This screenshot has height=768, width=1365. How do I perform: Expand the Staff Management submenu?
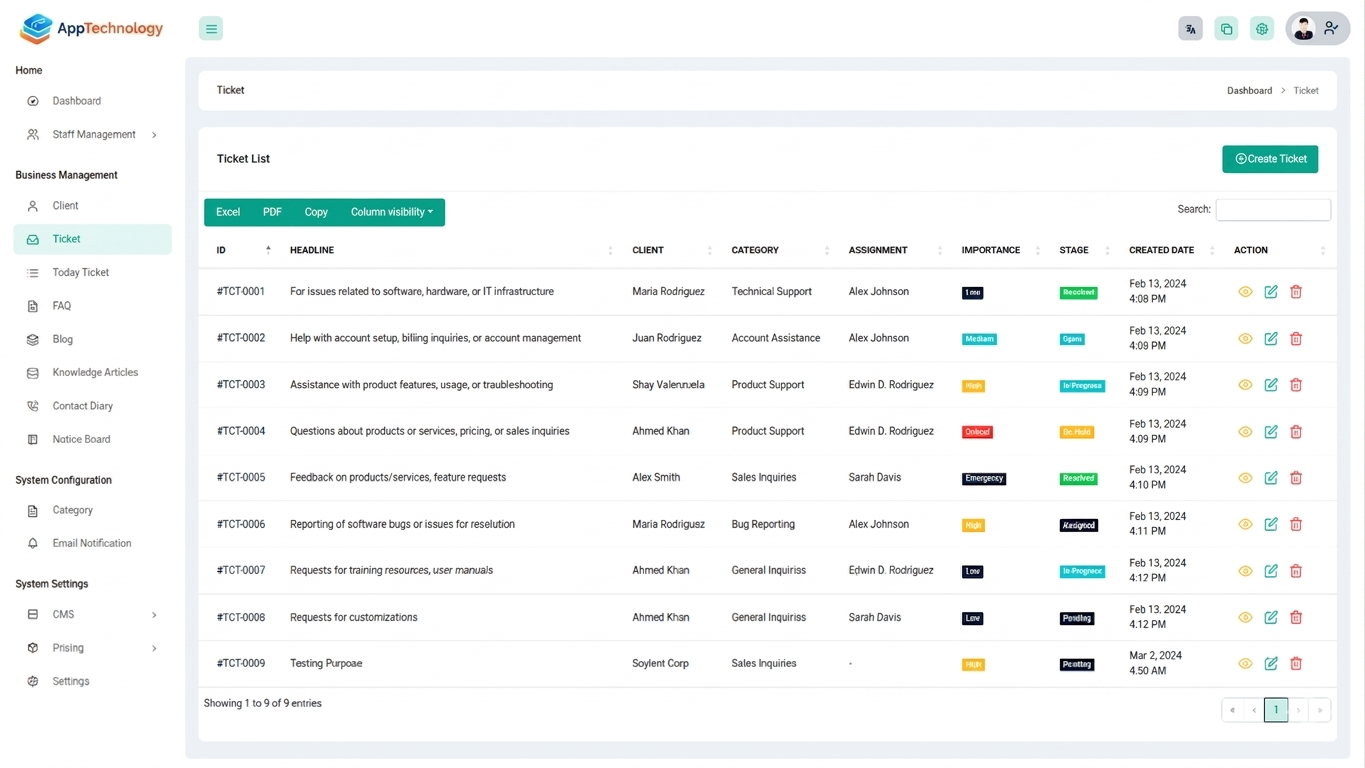click(x=94, y=135)
